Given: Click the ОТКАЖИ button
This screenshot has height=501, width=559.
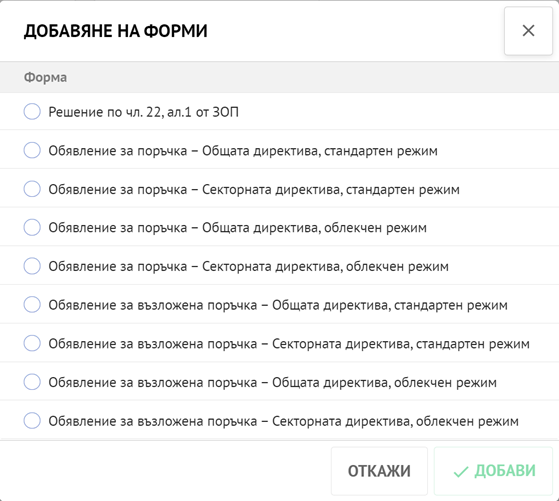Looking at the screenshot, I should point(379,471).
